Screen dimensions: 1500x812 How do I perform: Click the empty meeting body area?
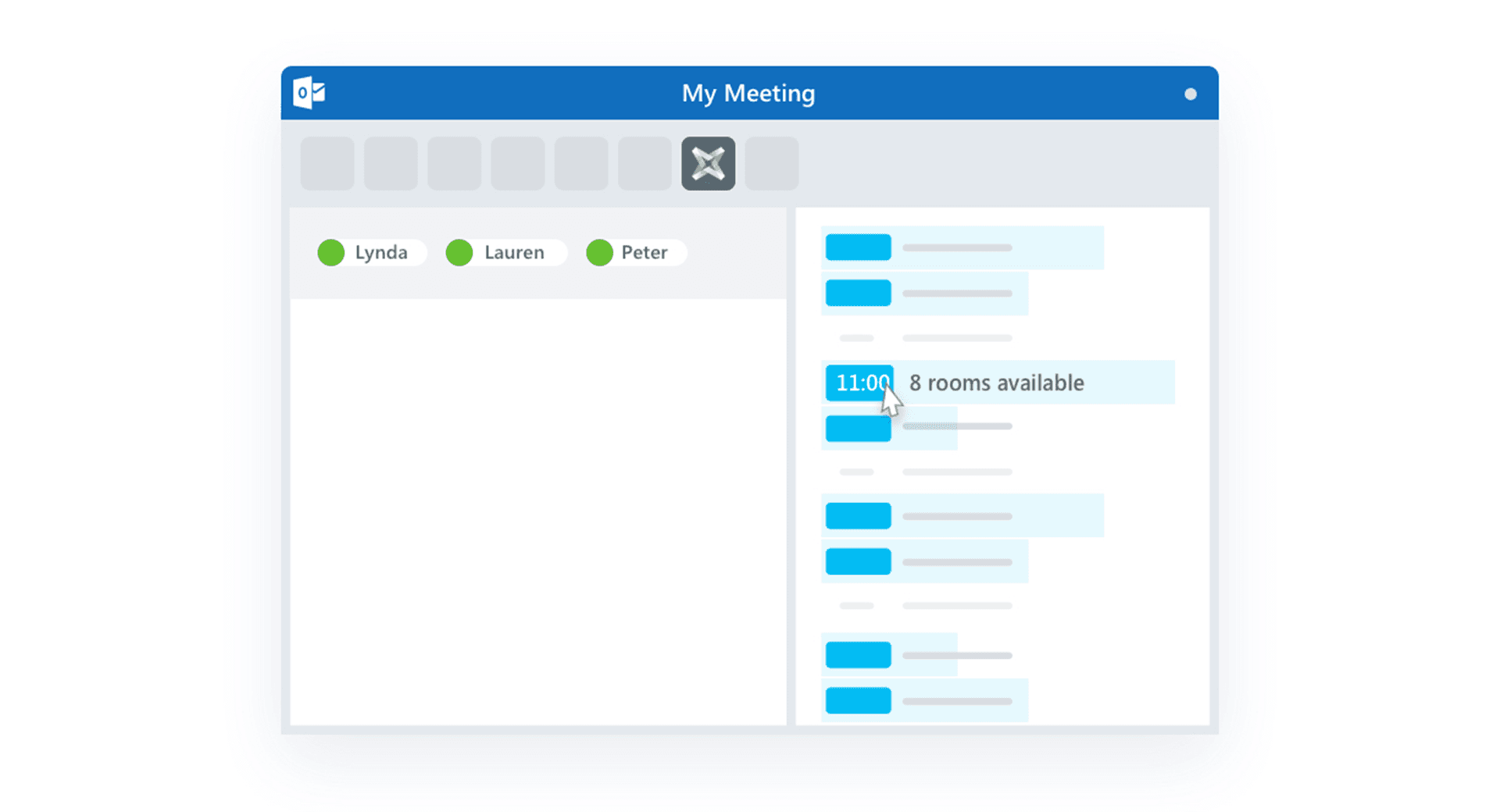[538, 511]
